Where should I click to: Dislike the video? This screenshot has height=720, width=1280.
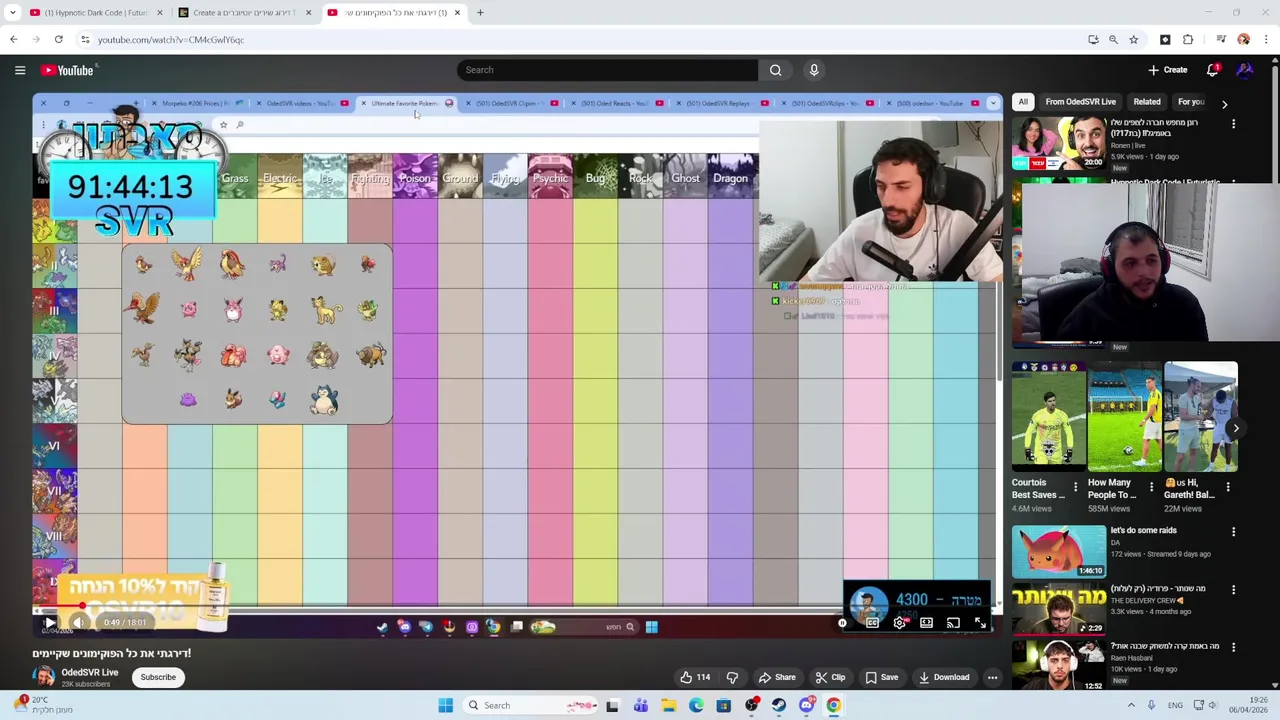point(732,677)
